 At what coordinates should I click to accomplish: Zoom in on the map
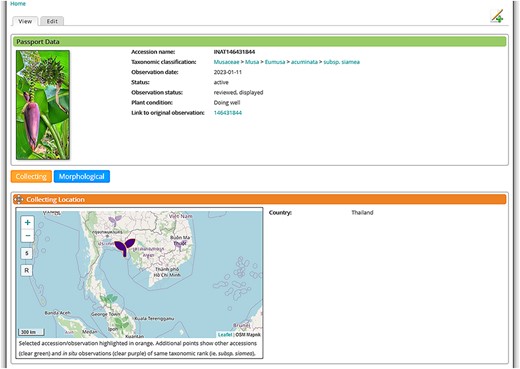28,222
